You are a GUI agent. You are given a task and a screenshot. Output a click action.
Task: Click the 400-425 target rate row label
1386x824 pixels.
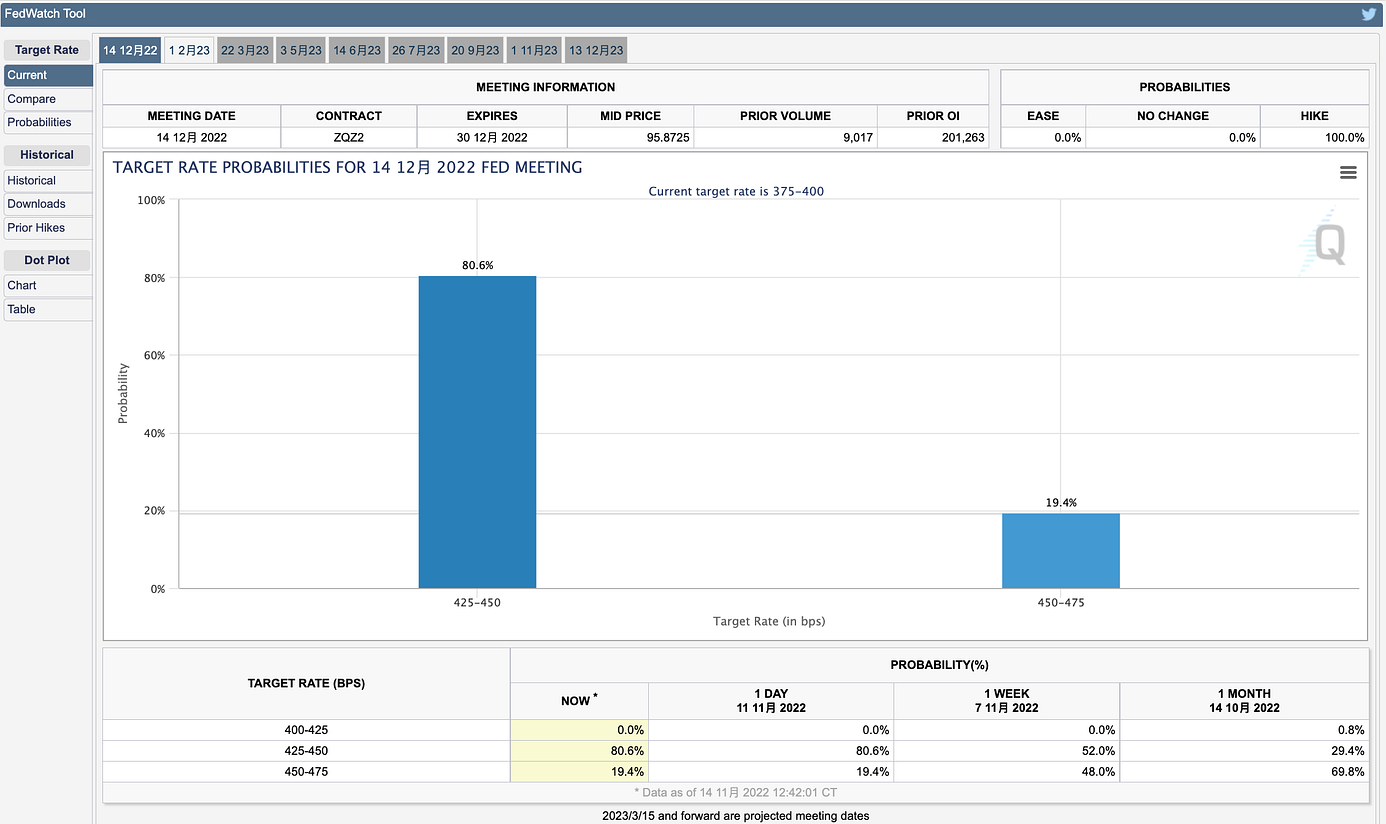[x=306, y=730]
